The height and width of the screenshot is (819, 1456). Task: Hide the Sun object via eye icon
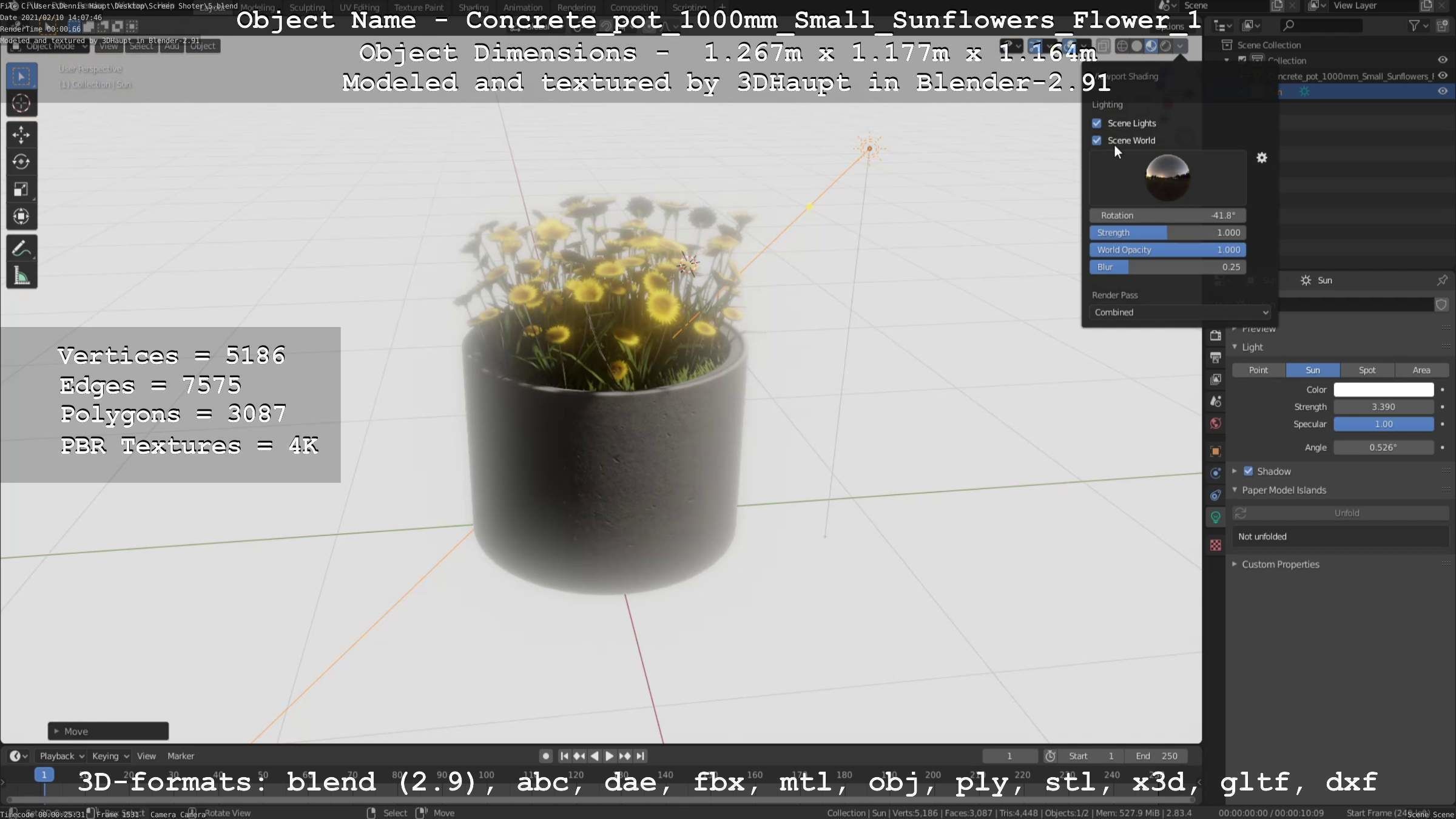click(x=1443, y=91)
